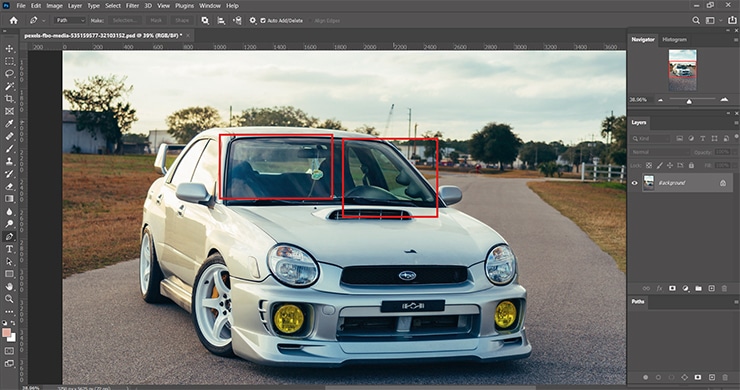
Task: Open the Image menu
Action: 54,6
